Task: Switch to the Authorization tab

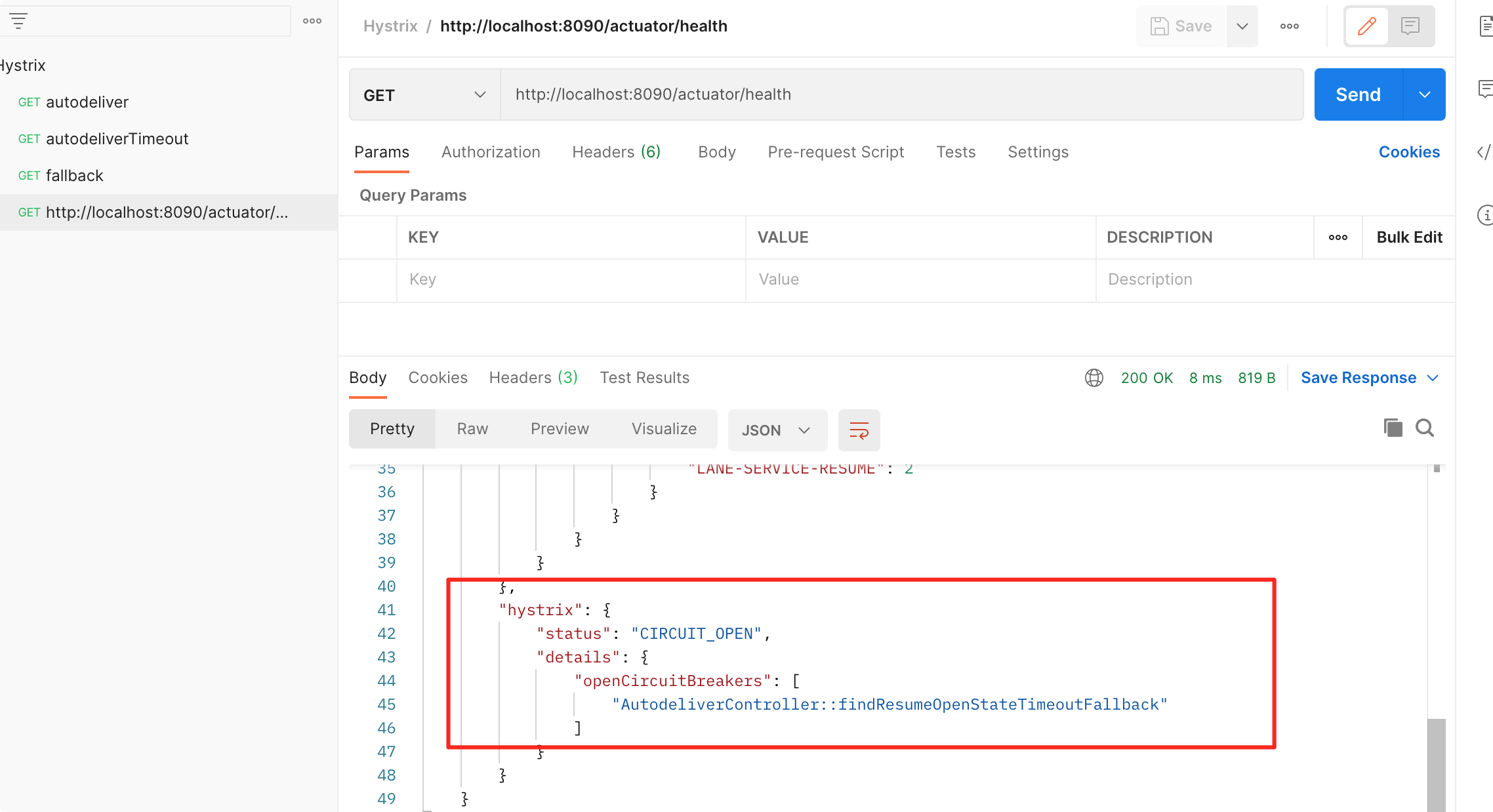Action: click(491, 152)
